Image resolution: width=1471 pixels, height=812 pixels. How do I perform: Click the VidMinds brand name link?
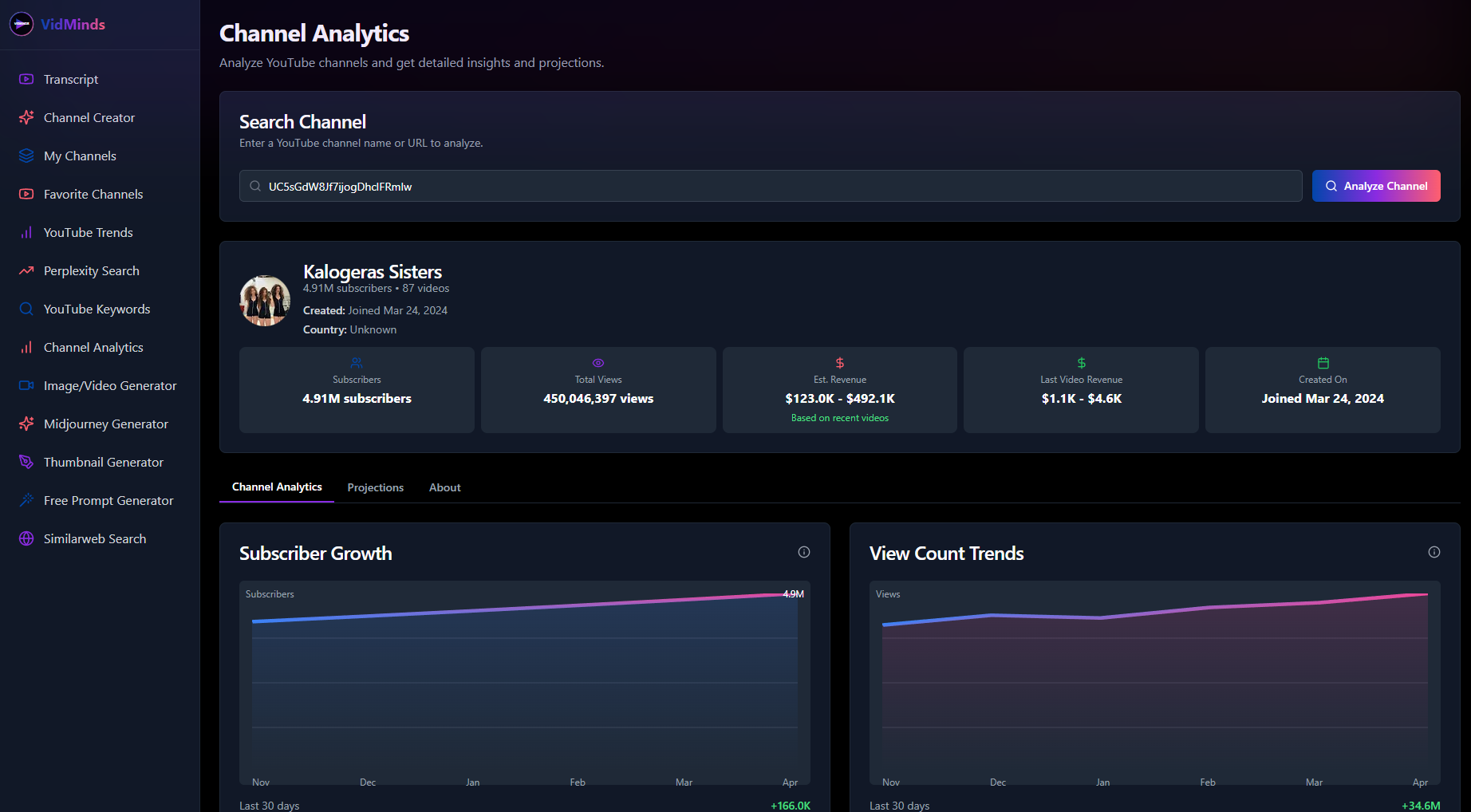[73, 24]
